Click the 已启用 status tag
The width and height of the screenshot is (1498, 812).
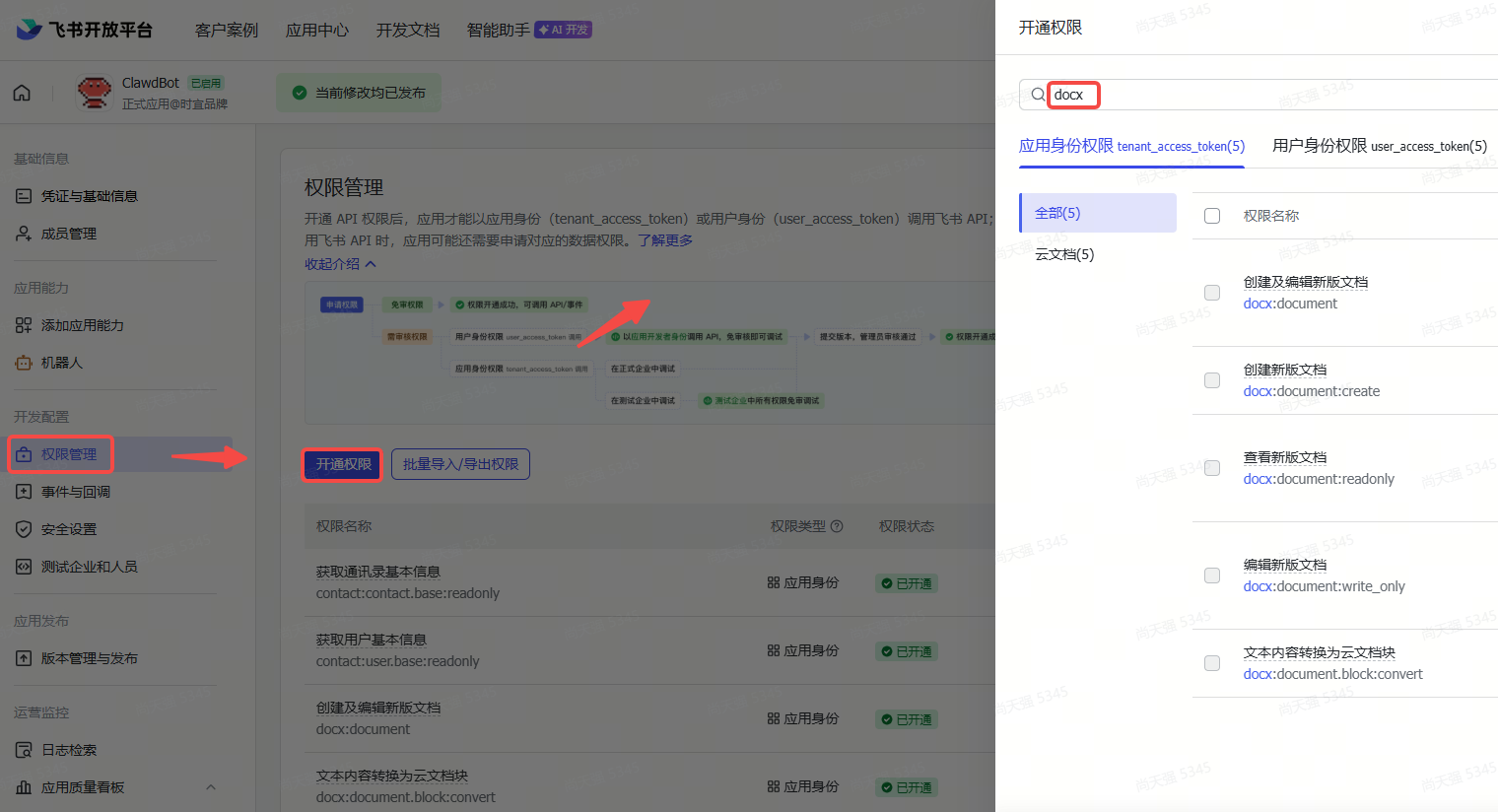point(207,83)
